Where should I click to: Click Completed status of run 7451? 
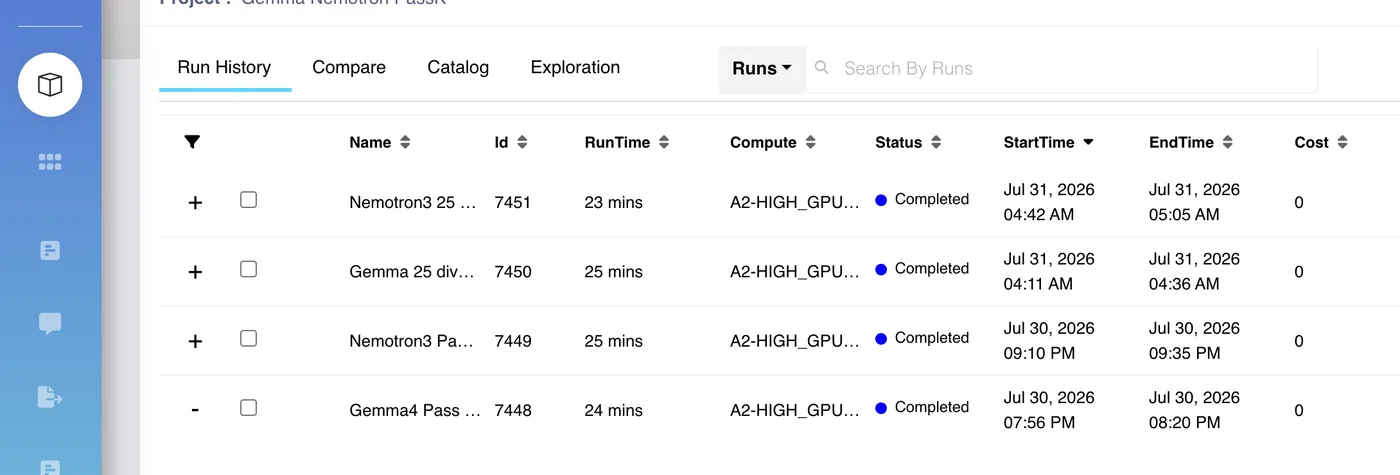tap(922, 199)
